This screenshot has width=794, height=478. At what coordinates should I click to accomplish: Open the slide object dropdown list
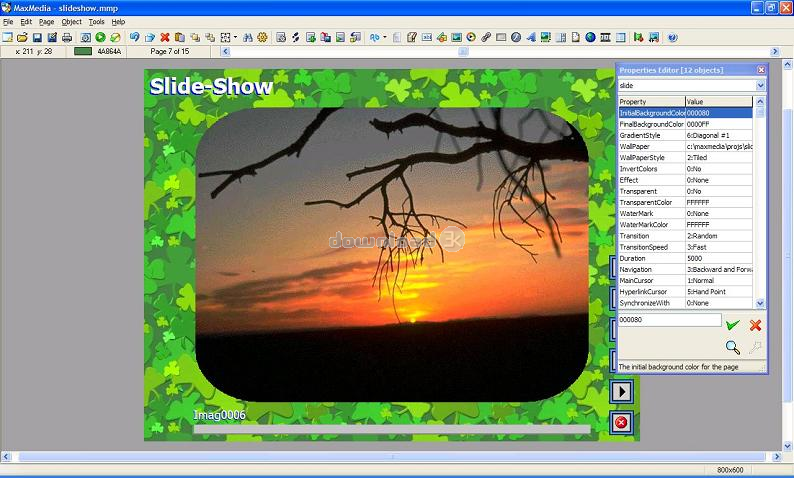click(760, 86)
